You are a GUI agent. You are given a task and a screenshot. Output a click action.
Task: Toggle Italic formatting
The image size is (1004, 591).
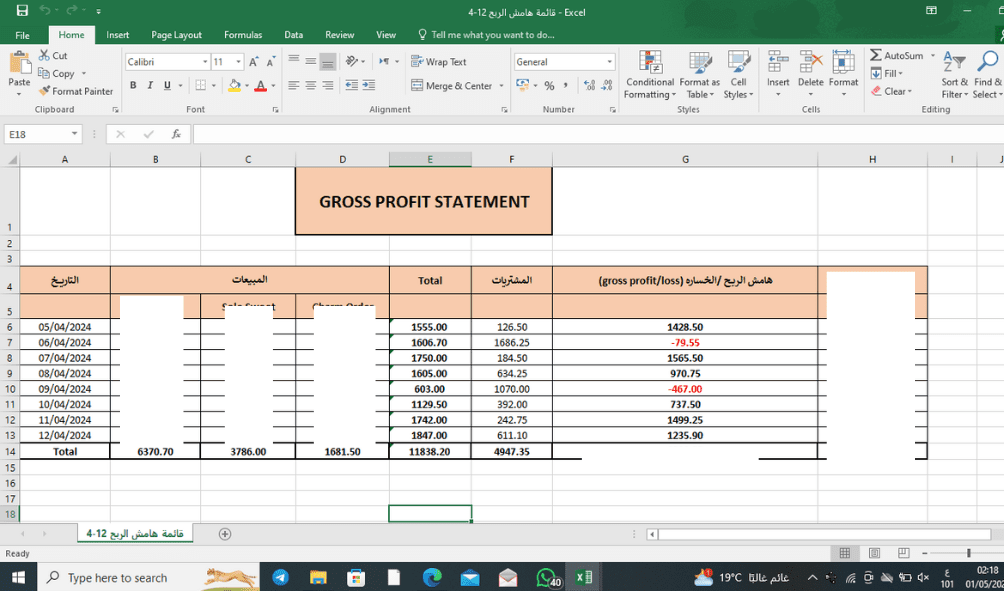(x=150, y=85)
